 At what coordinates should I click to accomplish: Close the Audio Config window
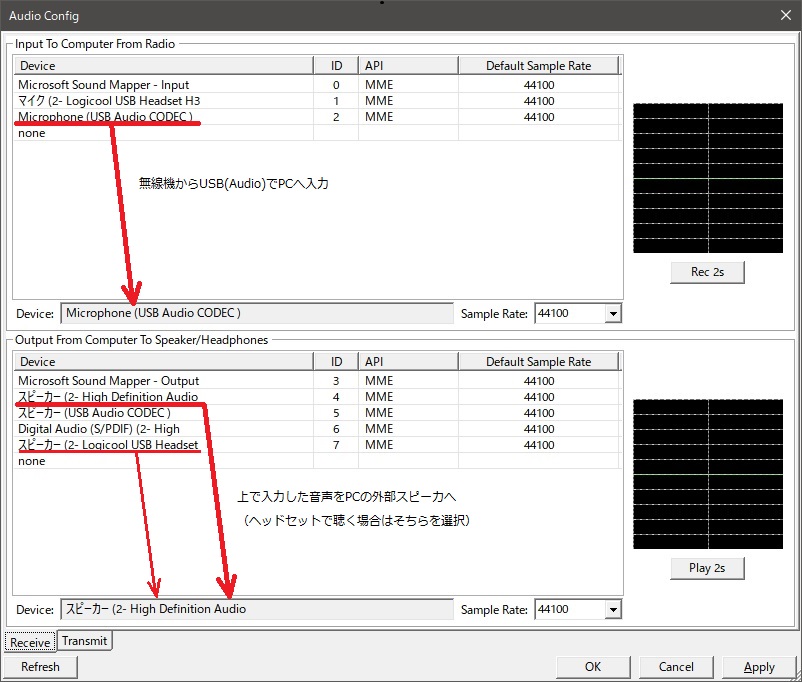783,15
